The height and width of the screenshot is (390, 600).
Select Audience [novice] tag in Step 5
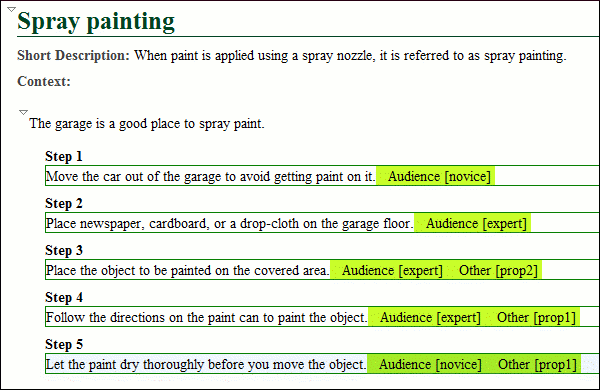pyautogui.click(x=430, y=365)
